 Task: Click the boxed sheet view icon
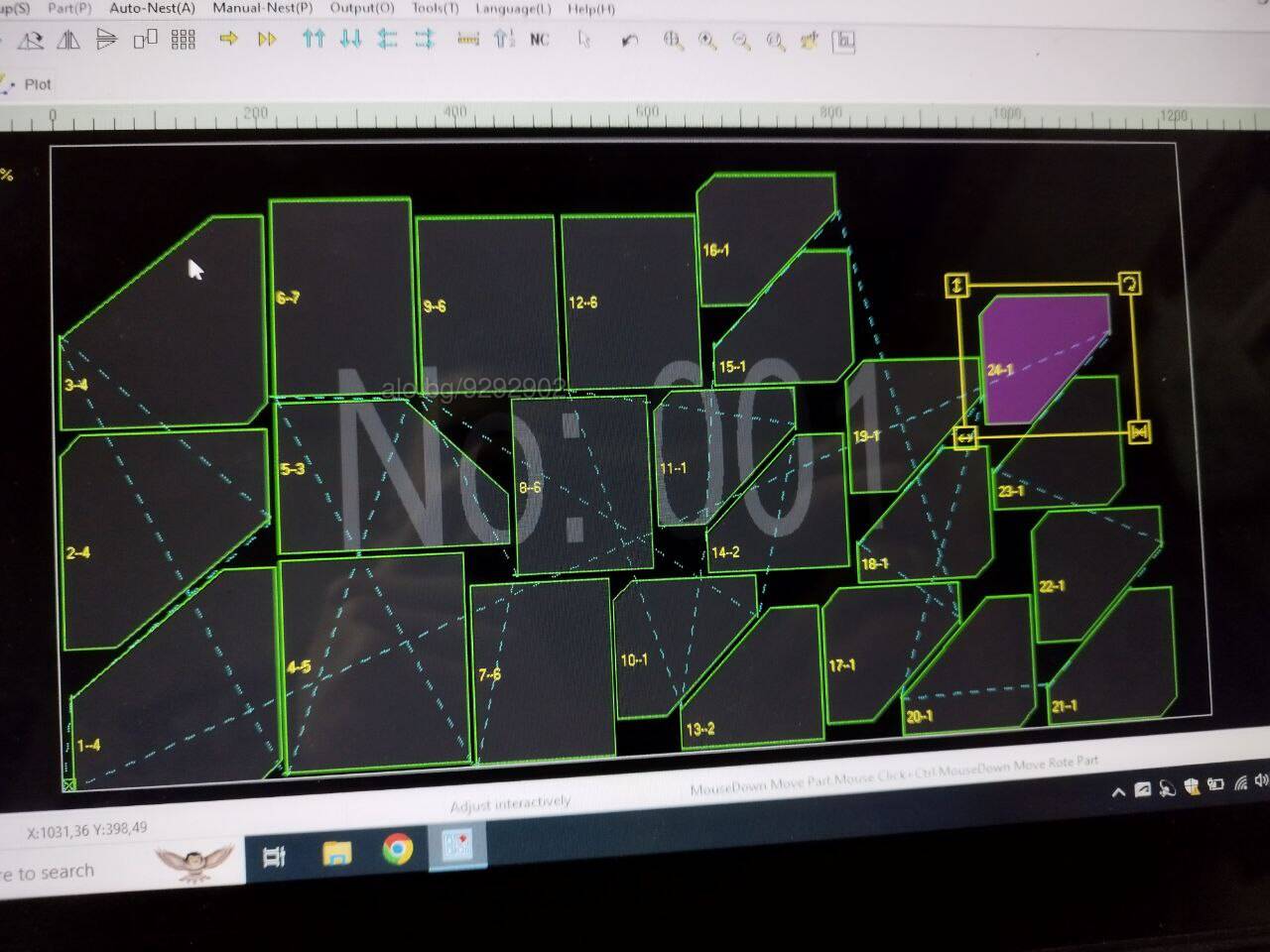click(x=844, y=42)
